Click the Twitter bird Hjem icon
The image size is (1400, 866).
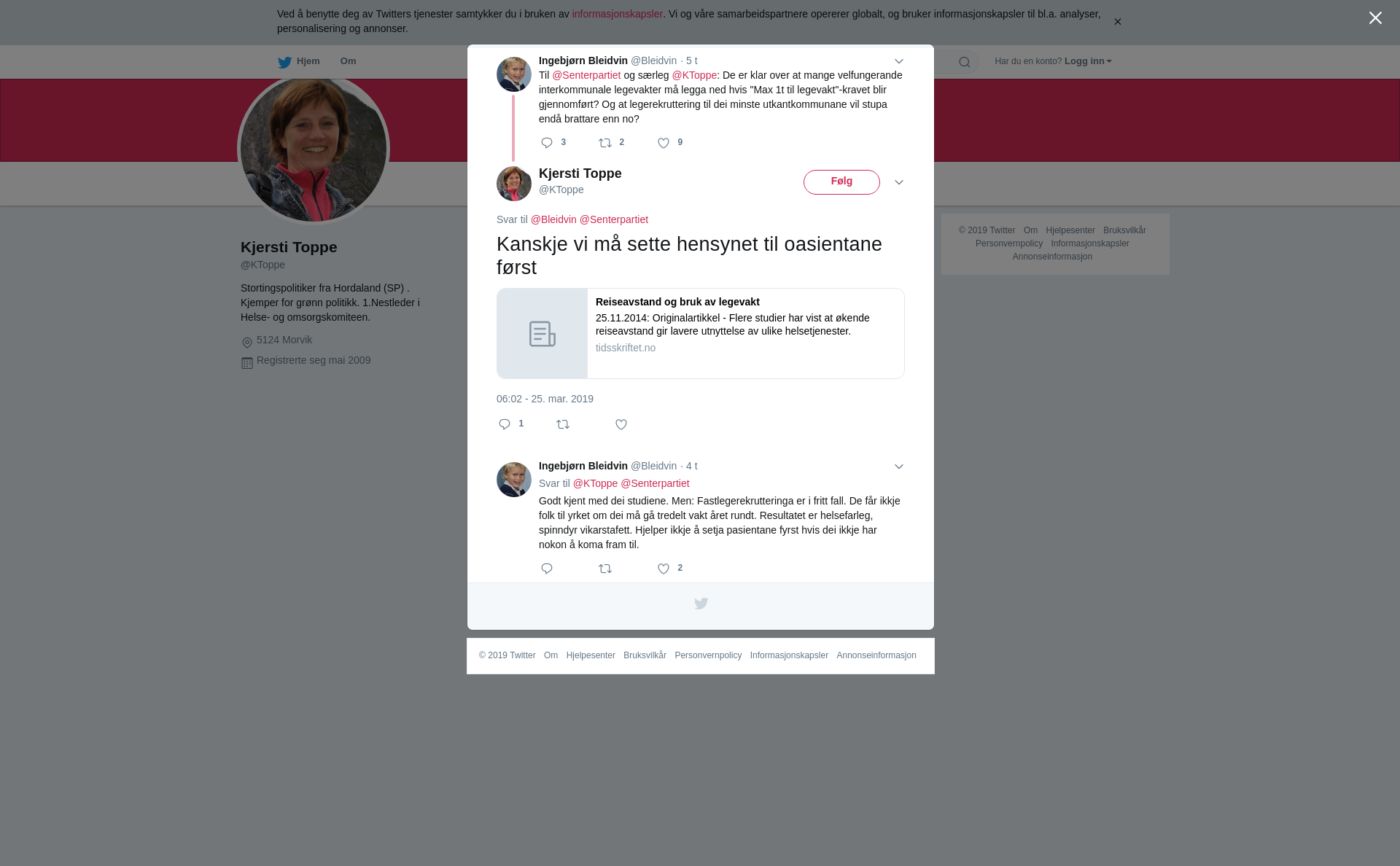click(284, 62)
